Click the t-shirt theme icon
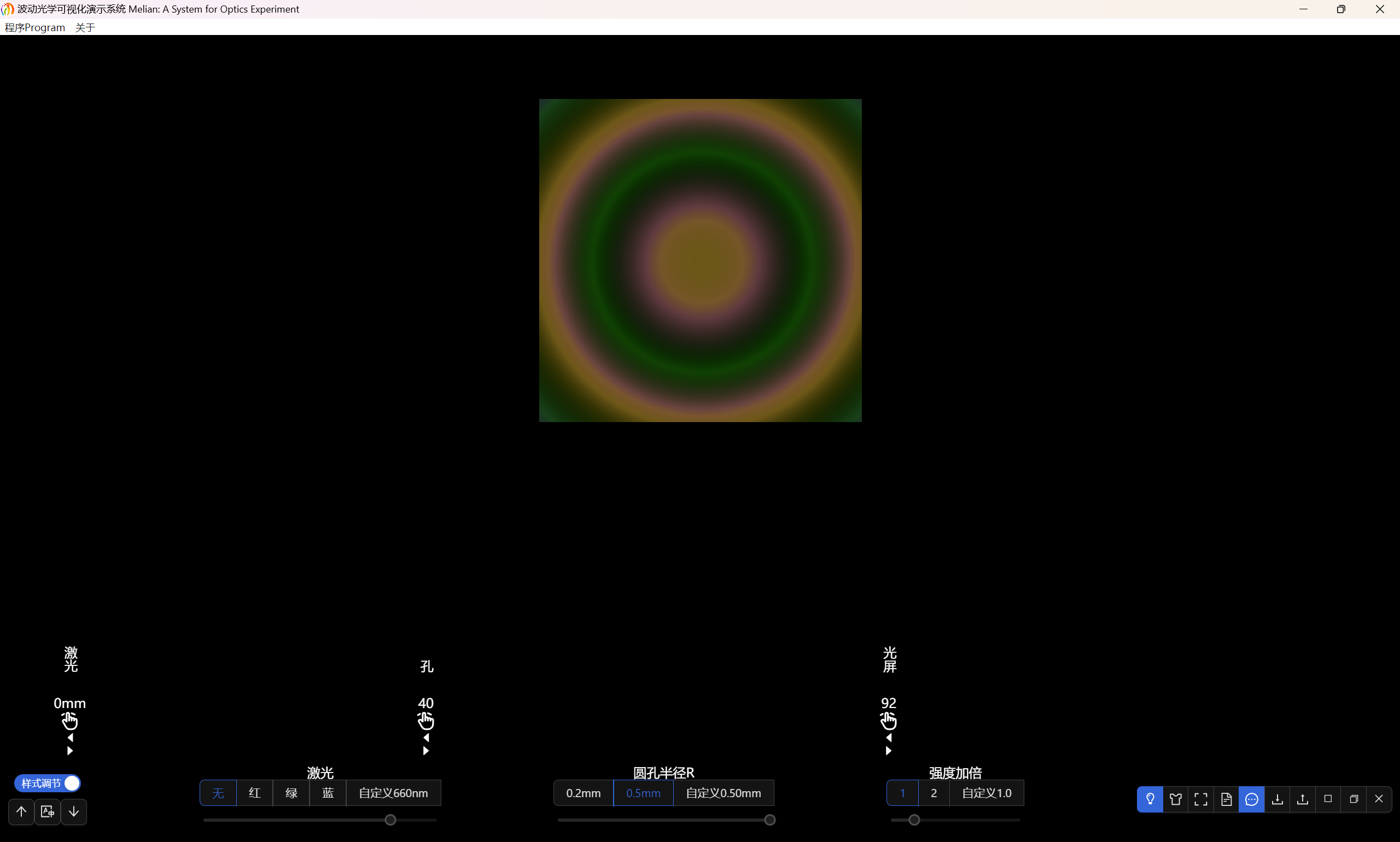Image resolution: width=1400 pixels, height=842 pixels. coord(1175,799)
